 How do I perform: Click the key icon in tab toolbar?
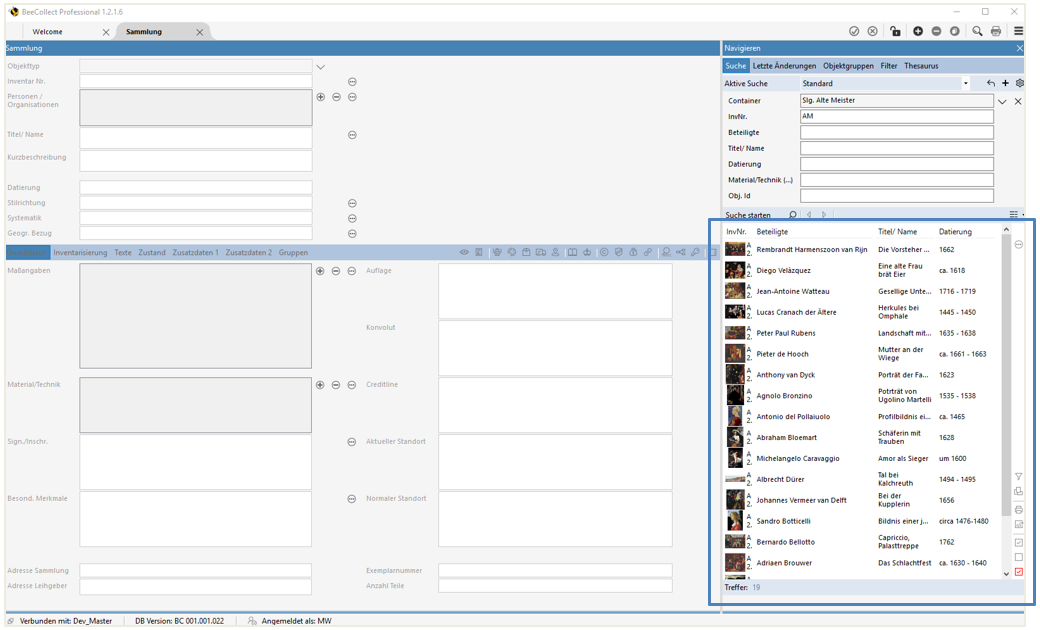(695, 253)
